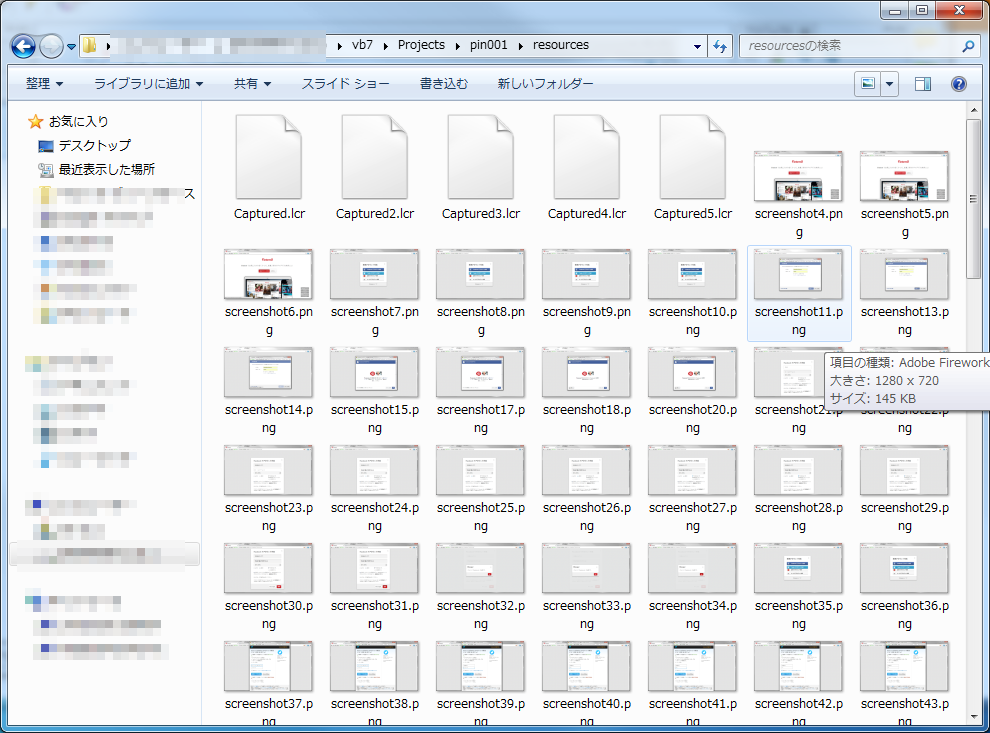Screen dimensions: 990x733
Task: Select 最近表示した場所 in the sidebar
Action: (106, 170)
